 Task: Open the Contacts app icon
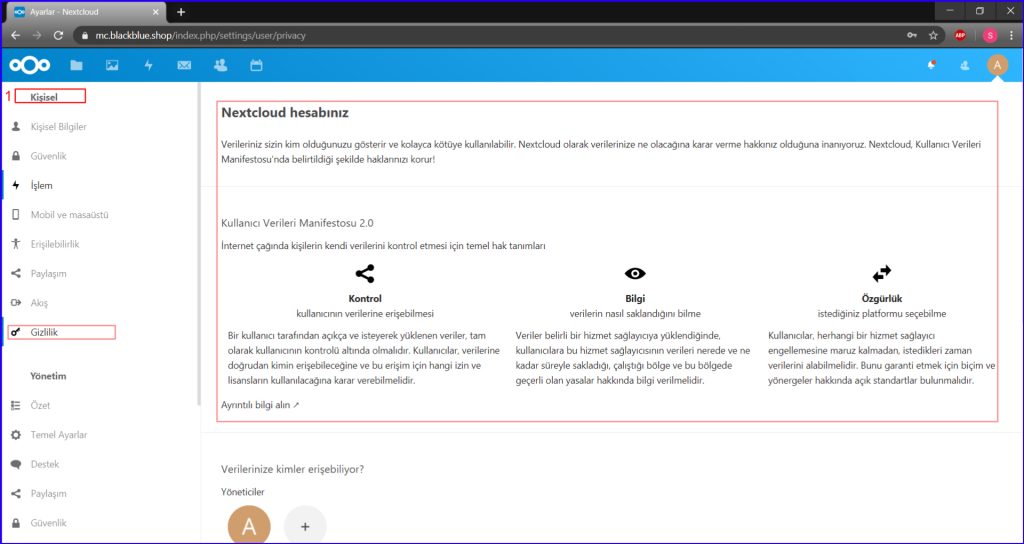[x=221, y=65]
